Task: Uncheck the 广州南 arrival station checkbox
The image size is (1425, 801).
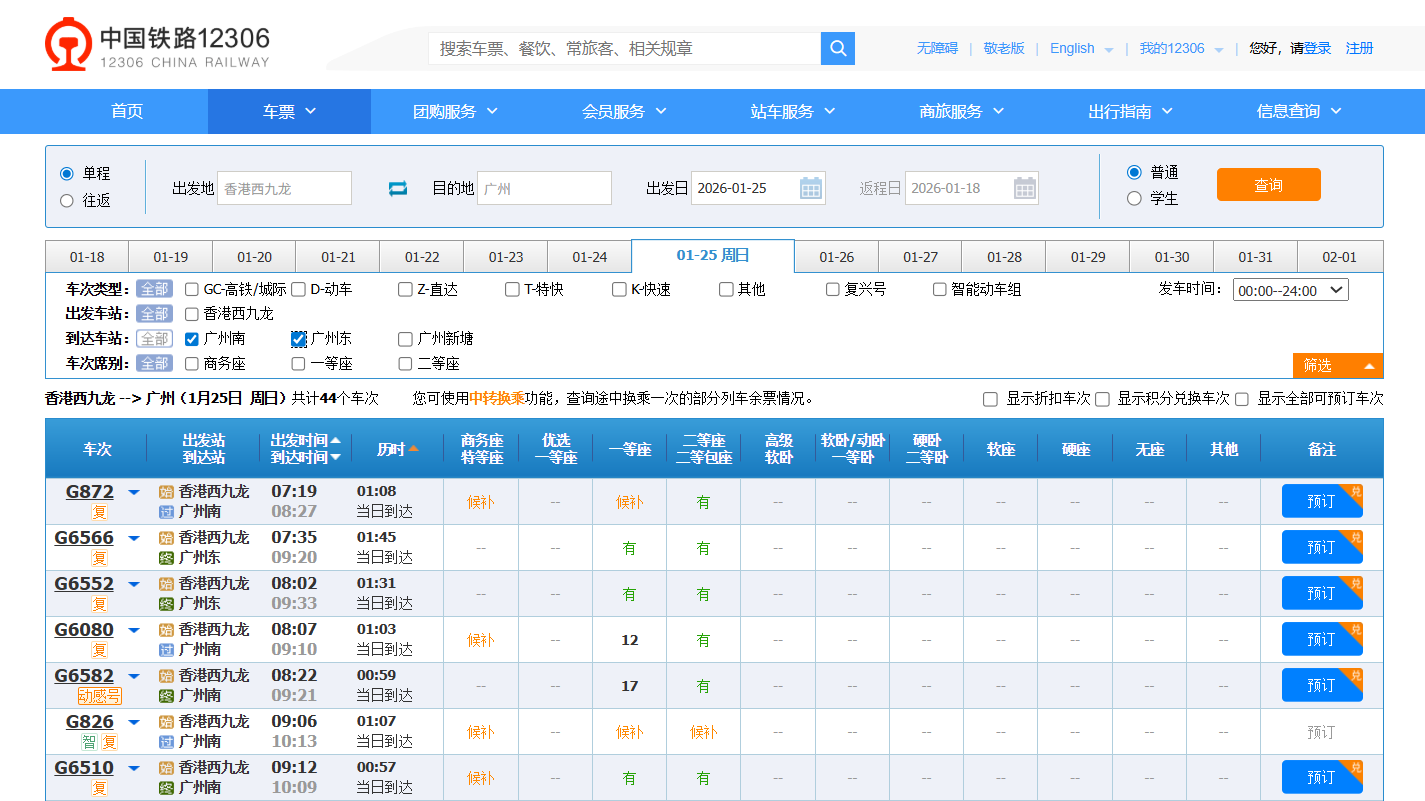Action: (x=192, y=339)
